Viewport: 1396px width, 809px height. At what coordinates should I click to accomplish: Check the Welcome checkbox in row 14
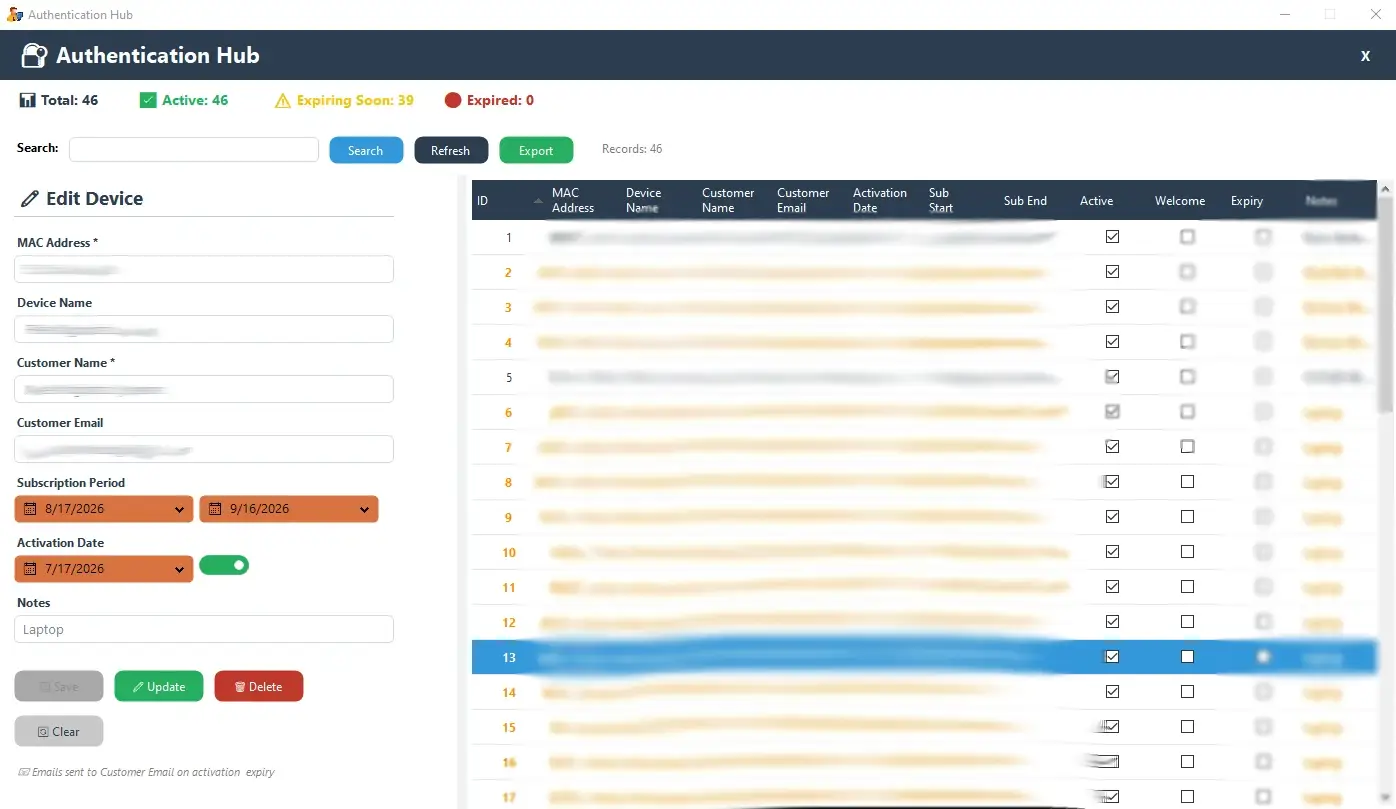click(x=1187, y=692)
